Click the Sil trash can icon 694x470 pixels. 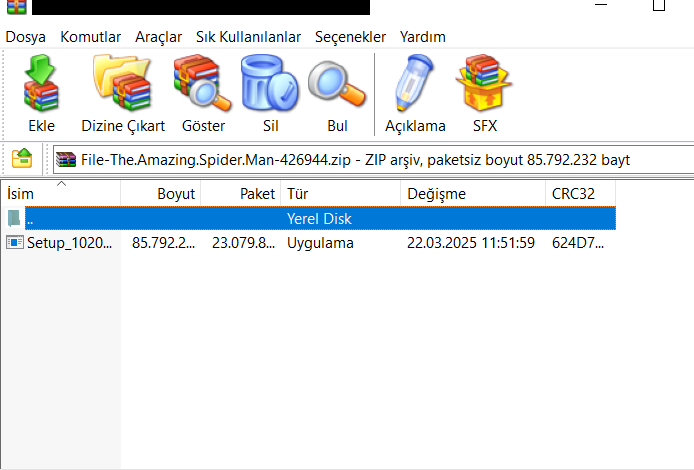coord(270,83)
